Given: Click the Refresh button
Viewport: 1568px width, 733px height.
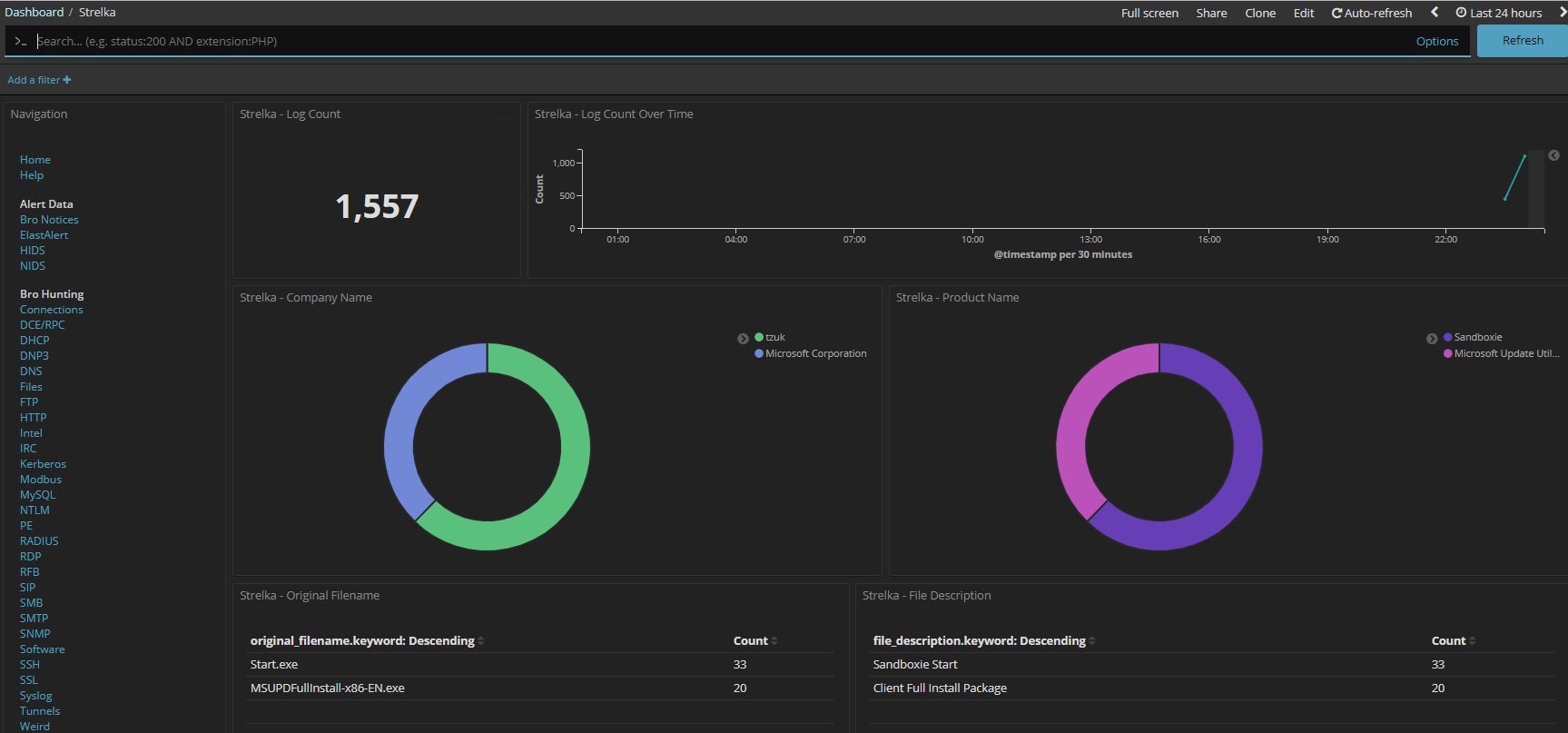Looking at the screenshot, I should pyautogui.click(x=1523, y=41).
